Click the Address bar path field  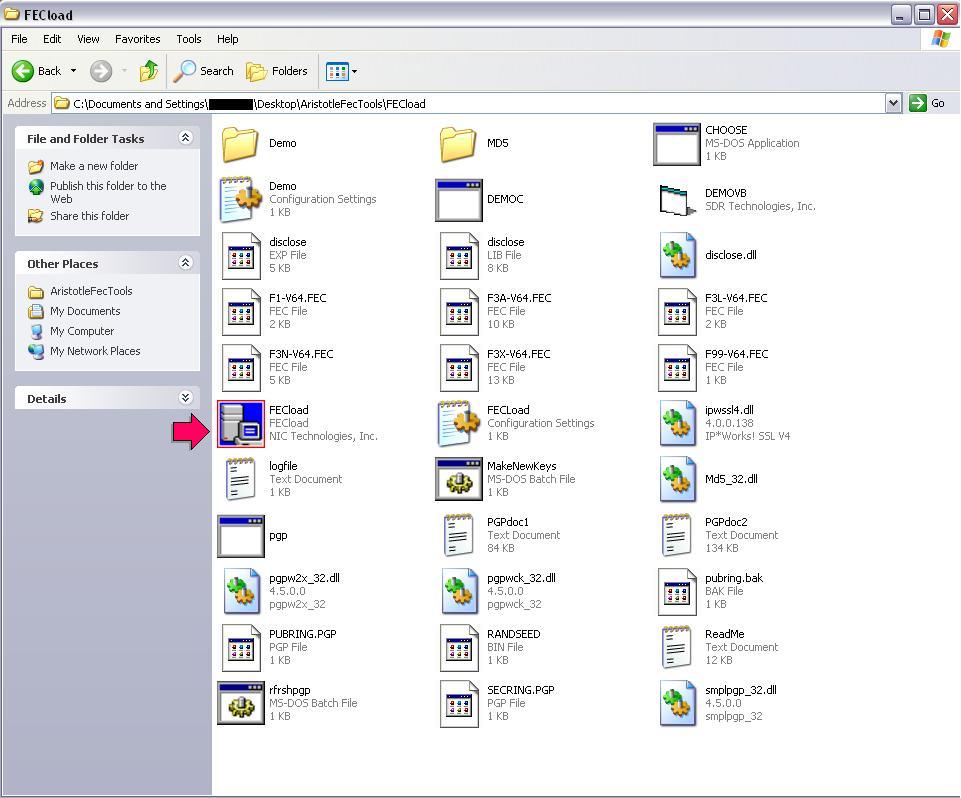(469, 104)
